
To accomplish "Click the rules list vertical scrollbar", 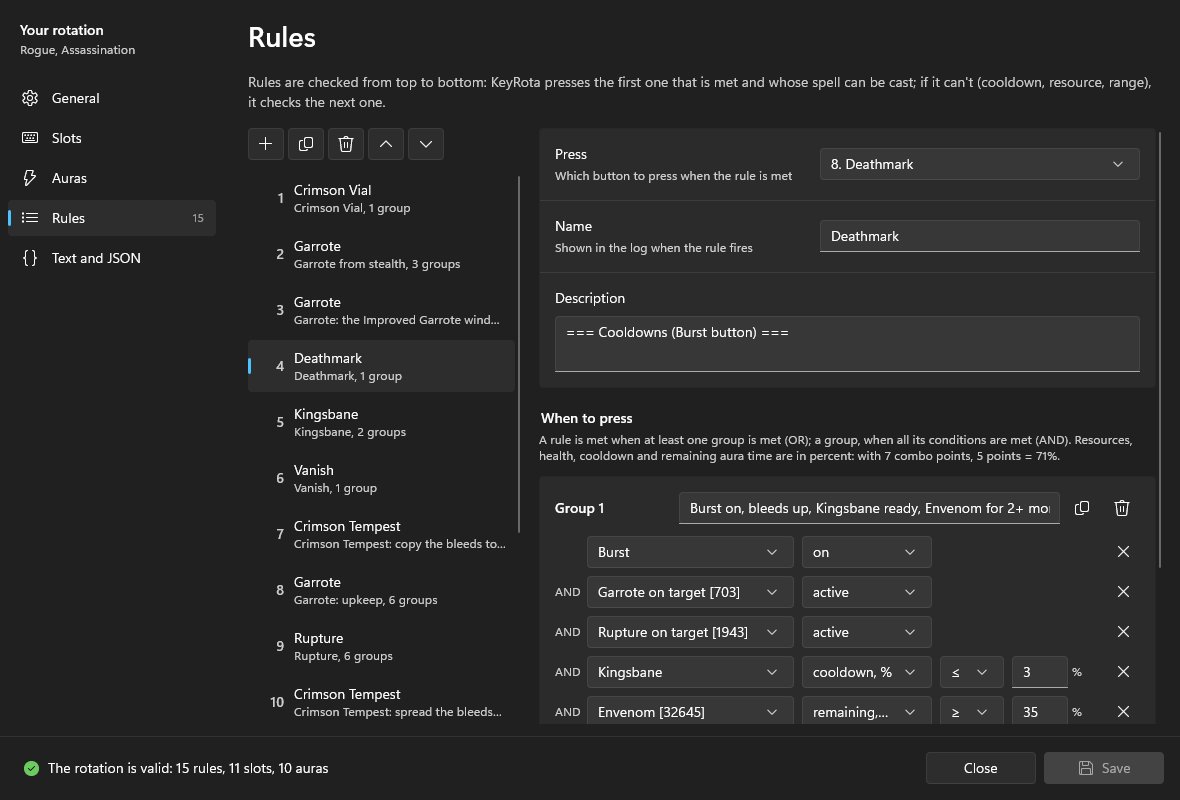I will point(519,354).
